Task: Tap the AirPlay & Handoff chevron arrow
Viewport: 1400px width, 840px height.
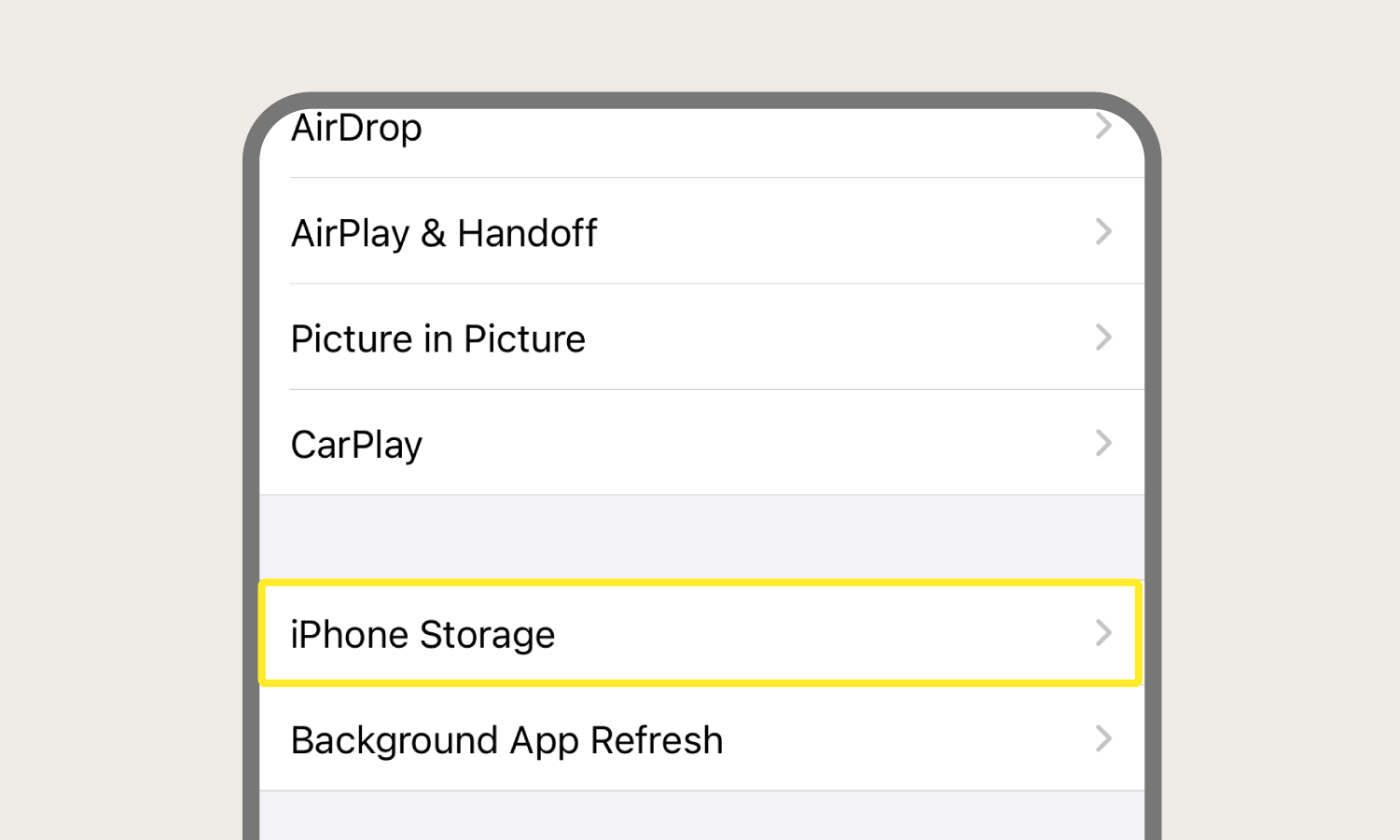Action: click(x=1103, y=231)
